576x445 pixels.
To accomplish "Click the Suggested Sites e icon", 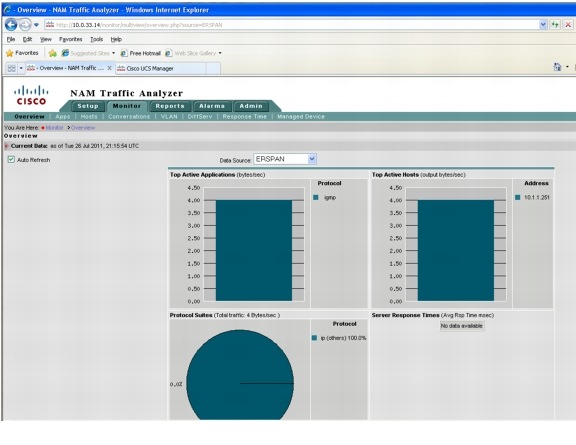I will click(x=65, y=53).
